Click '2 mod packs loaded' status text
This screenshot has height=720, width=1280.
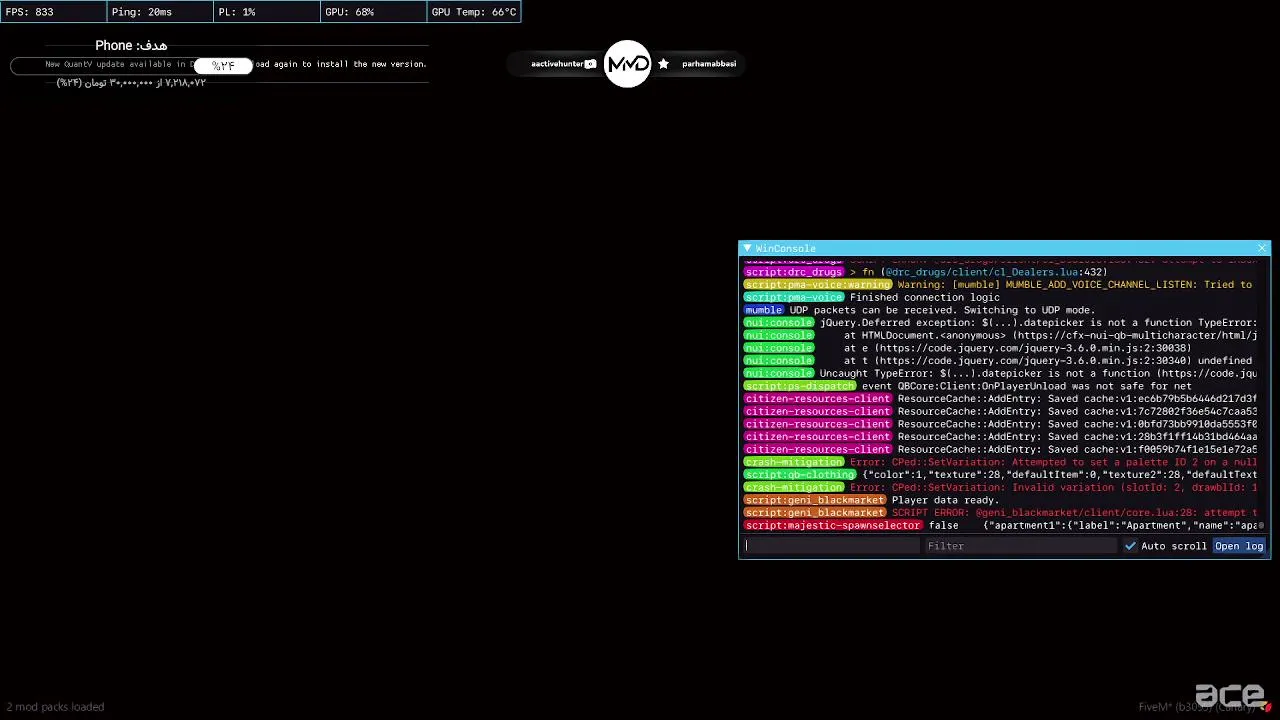[x=55, y=707]
